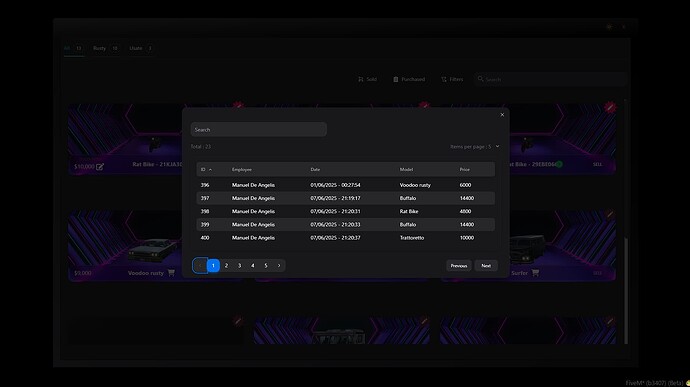
Task: Go to page 2 in pagination
Action: [226, 265]
